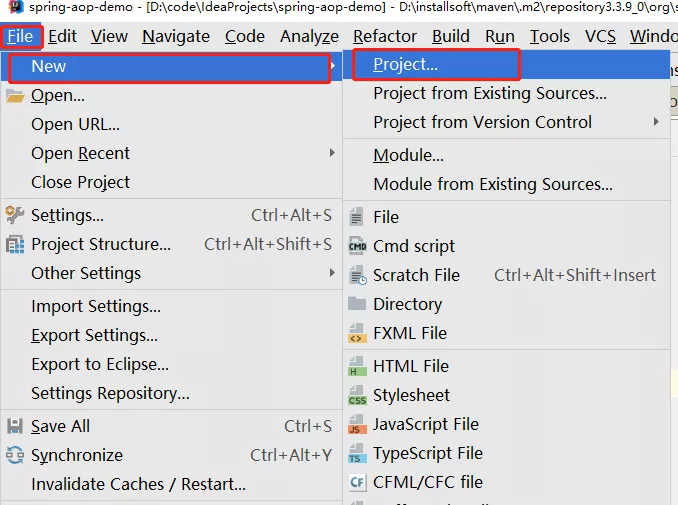
Task: Expand Project from Version Control submenu
Action: point(656,122)
